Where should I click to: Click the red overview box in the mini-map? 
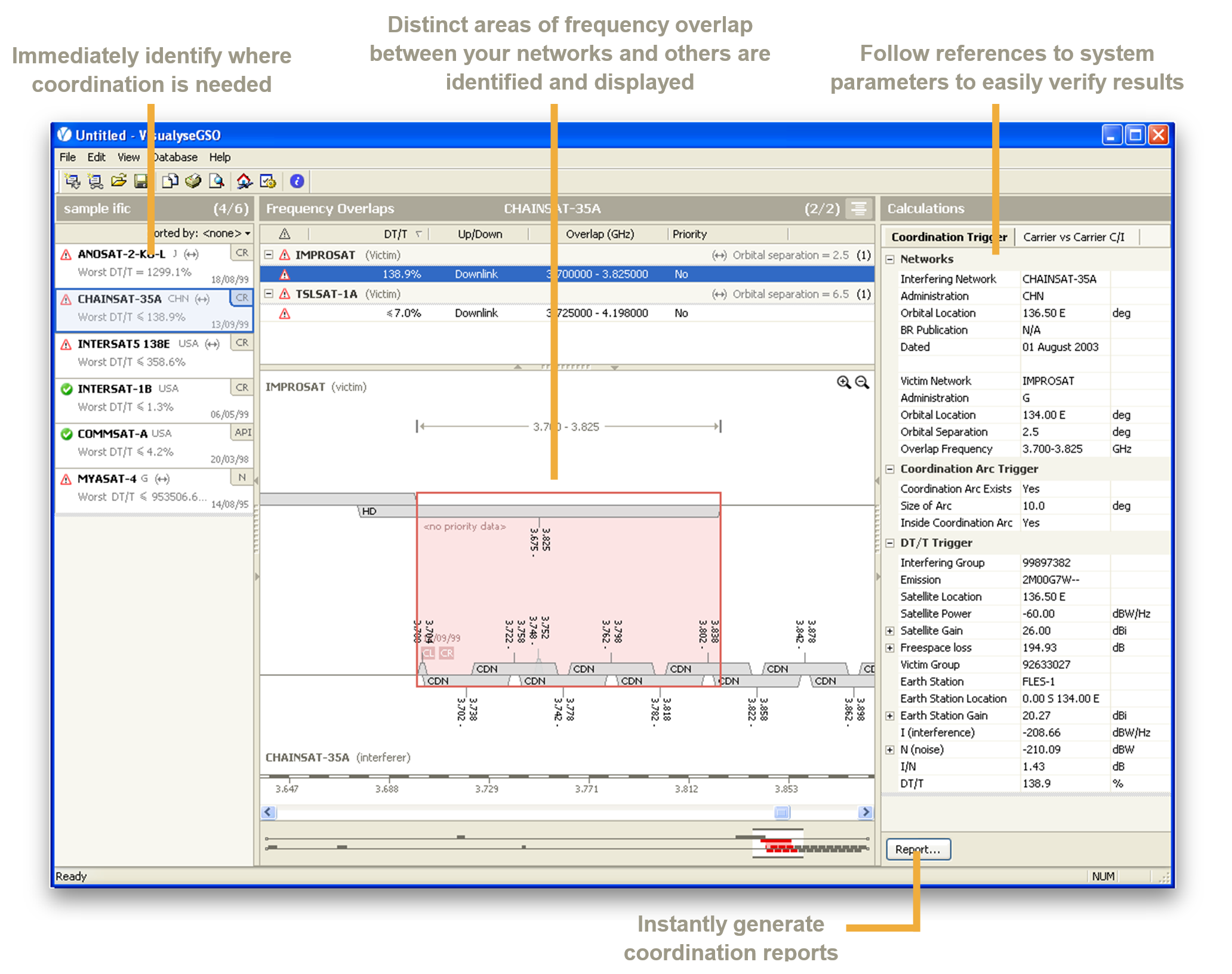[x=778, y=844]
